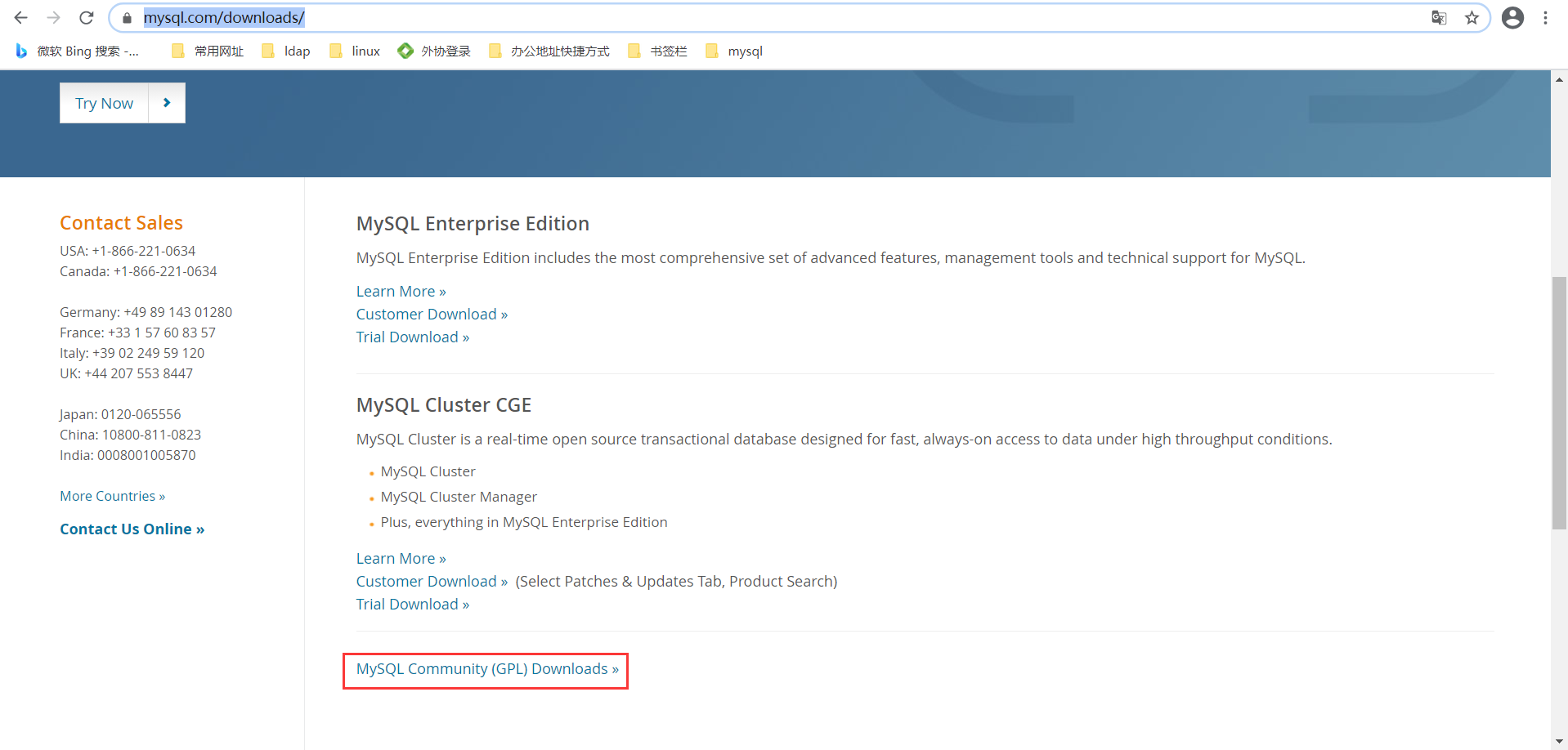Image resolution: width=1568 pixels, height=750 pixels.
Task: Click the MySQL Cluster Manager bullet item
Action: [x=459, y=497]
